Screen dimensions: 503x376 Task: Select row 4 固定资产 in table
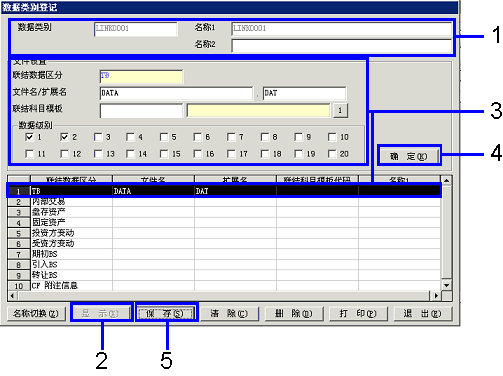(224, 222)
